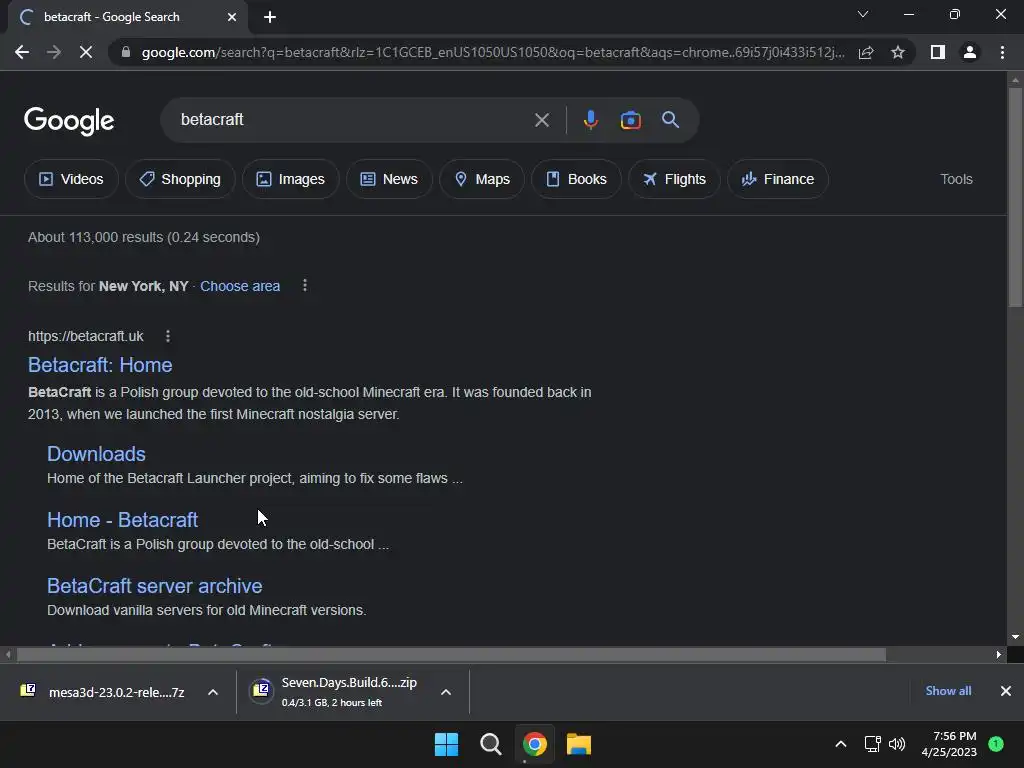Submit search with the magnifying glass icon

point(670,120)
